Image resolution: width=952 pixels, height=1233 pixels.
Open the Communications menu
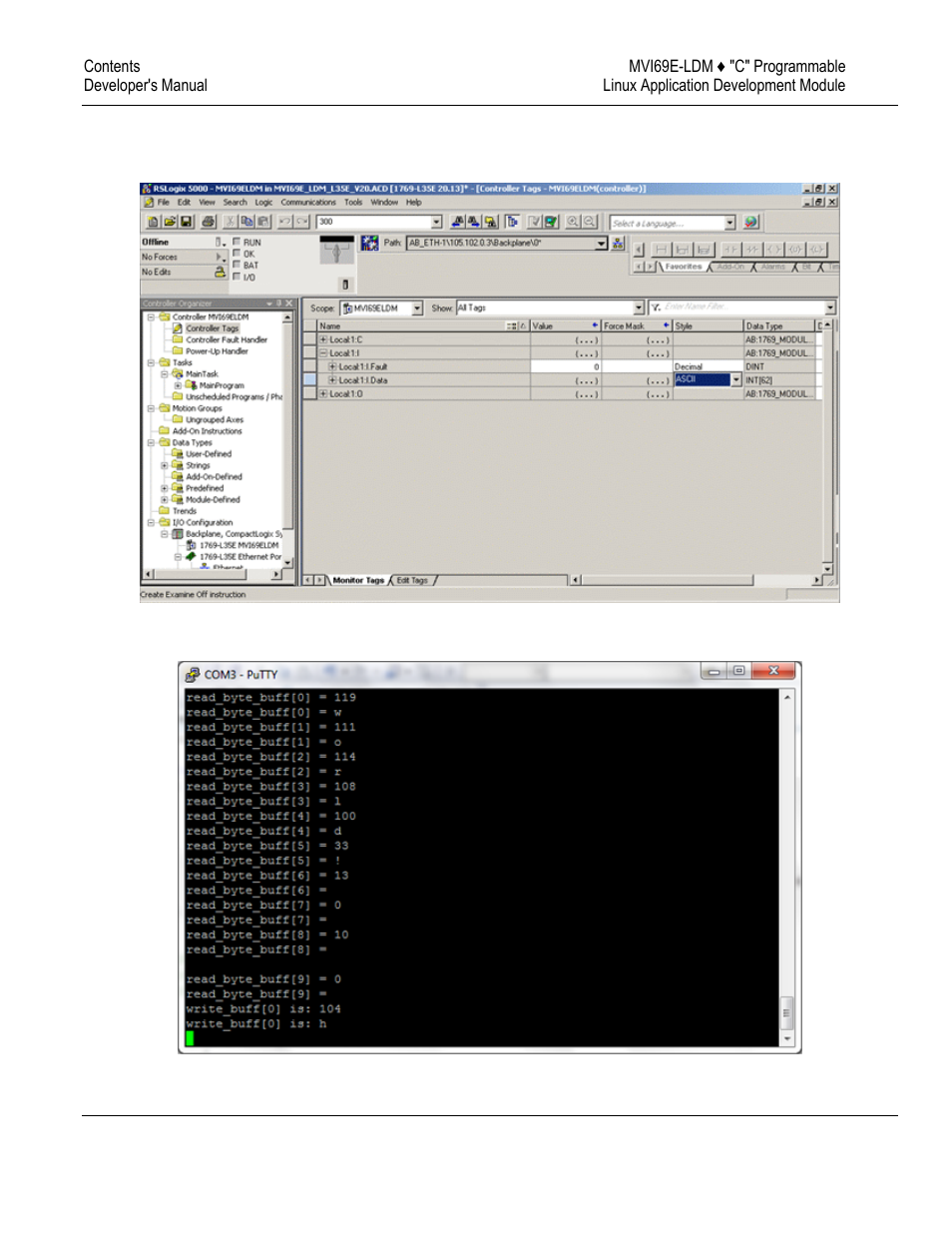click(308, 202)
